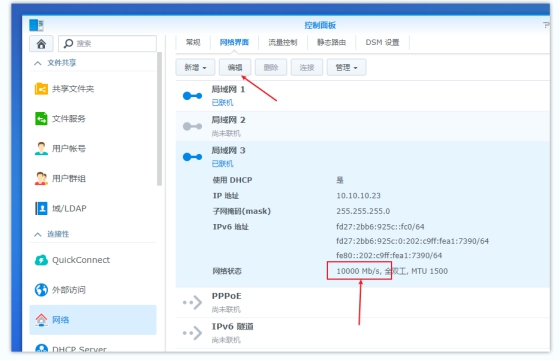Click the IPv6 隧道 title text
Viewport: 560px width, 361px height.
(x=232, y=327)
